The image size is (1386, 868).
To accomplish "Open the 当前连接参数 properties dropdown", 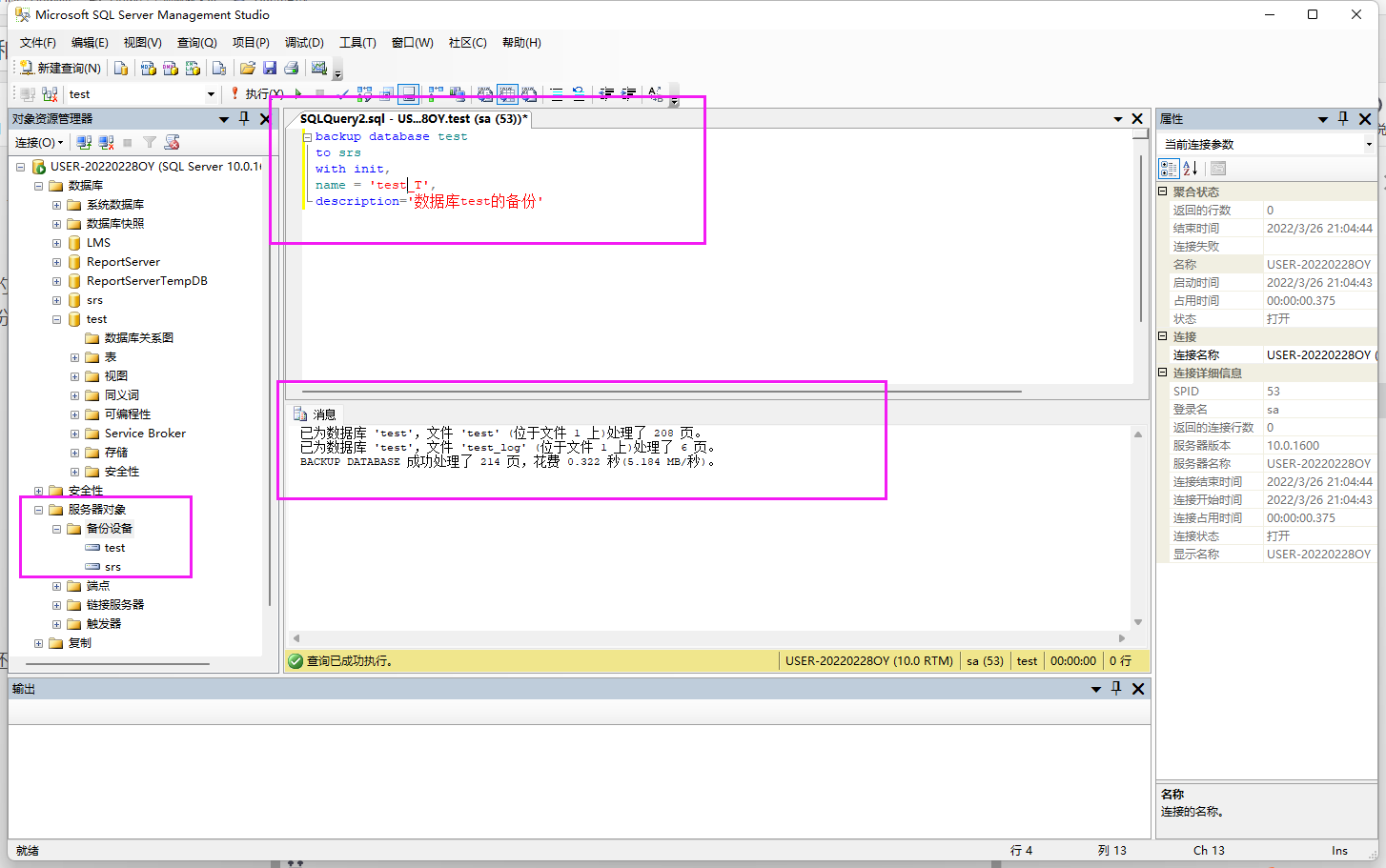I will [1369, 145].
